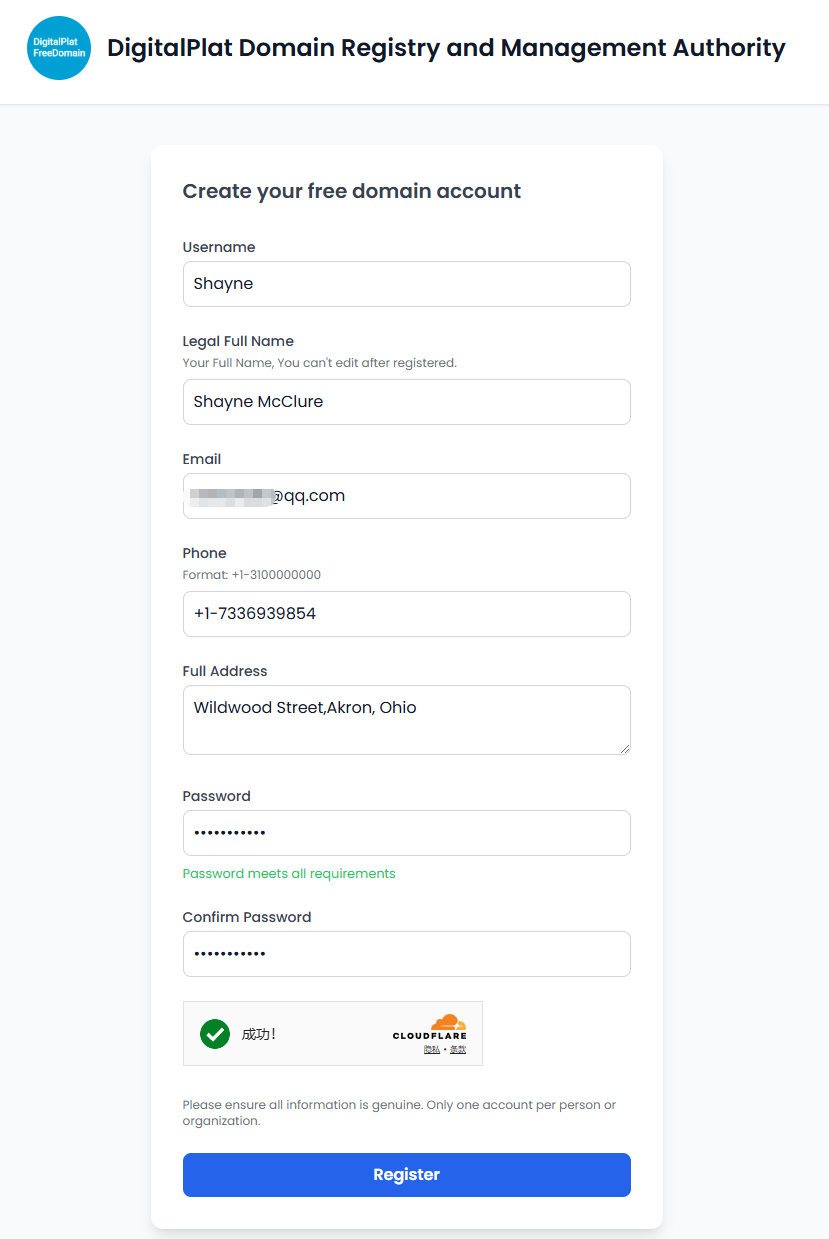Click the Email field label
This screenshot has height=1239, width=829.
[202, 459]
